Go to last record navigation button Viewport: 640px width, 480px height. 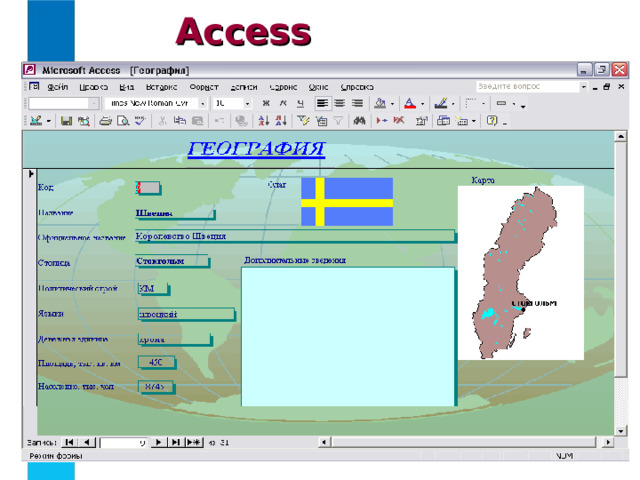pos(176,442)
